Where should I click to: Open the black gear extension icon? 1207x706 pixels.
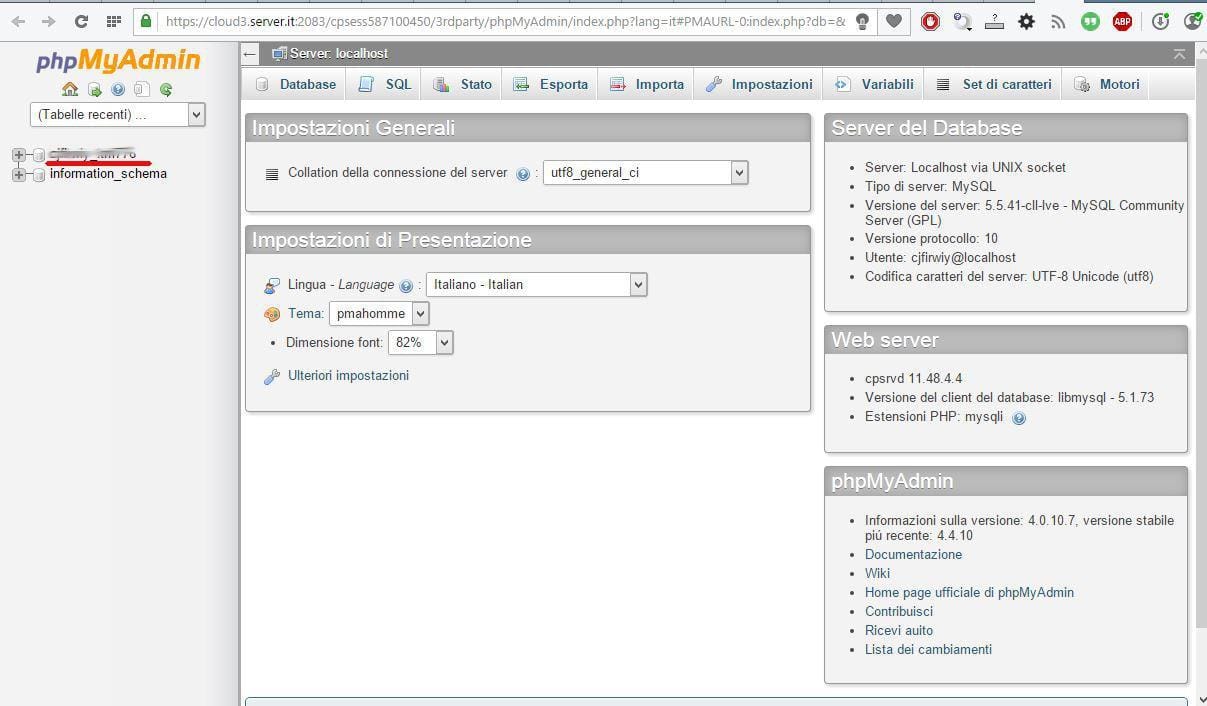[1026, 21]
